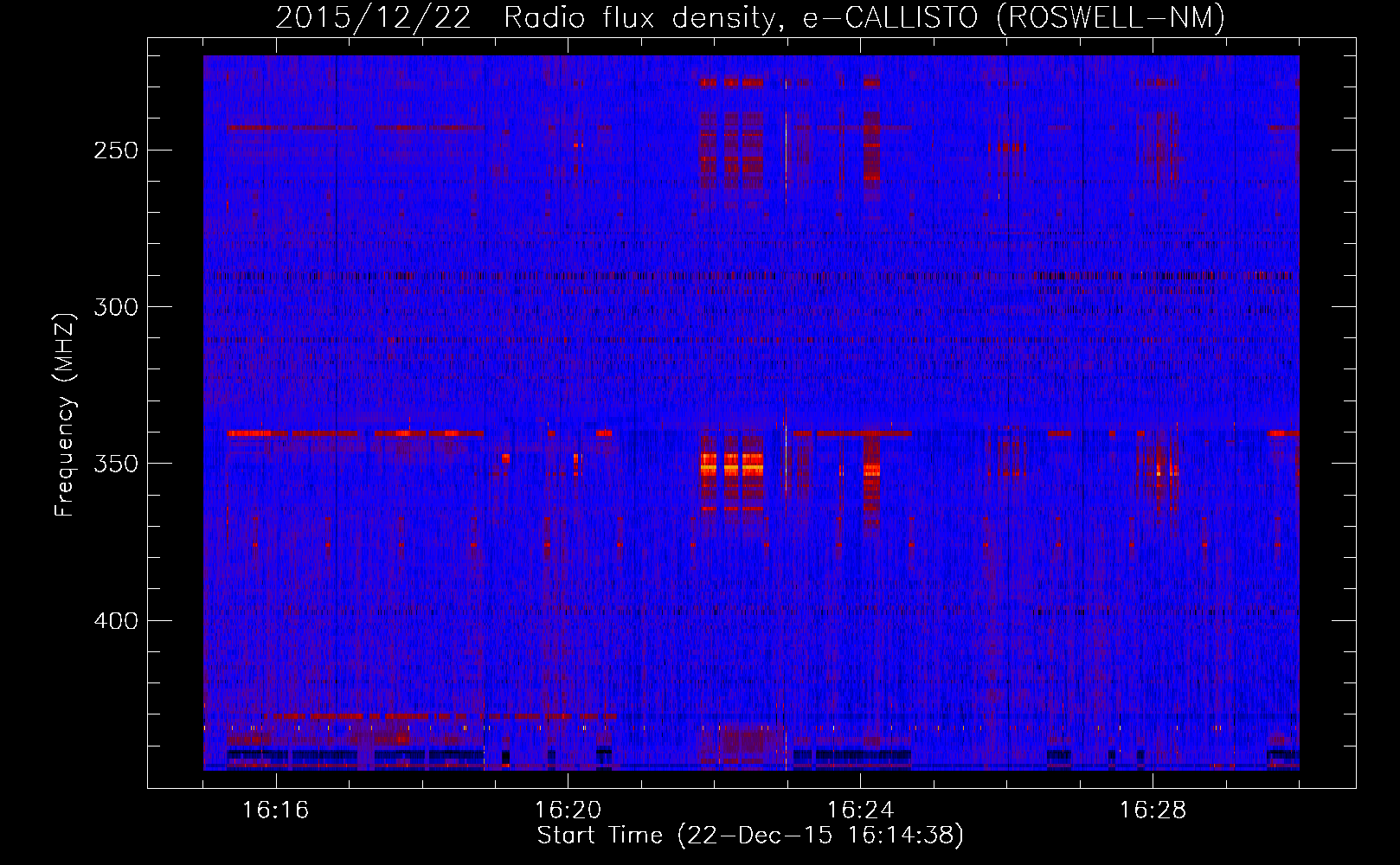Click the Frequency (MHZ) axis title
This screenshot has height=865, width=1400.
point(65,414)
